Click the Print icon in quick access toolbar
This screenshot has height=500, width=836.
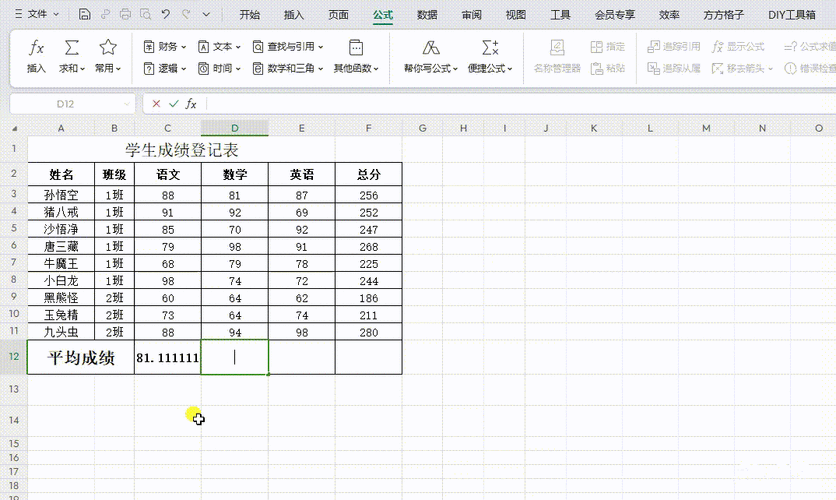[x=125, y=14]
